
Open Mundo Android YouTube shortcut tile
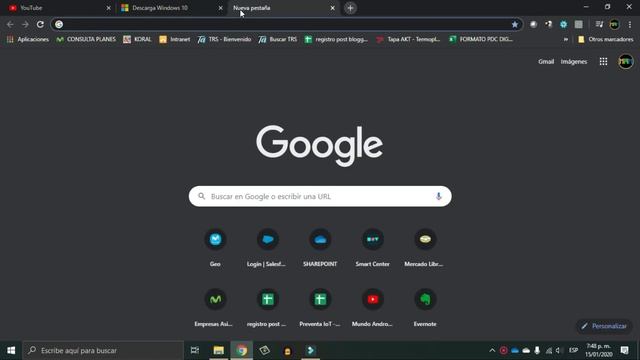[372, 307]
